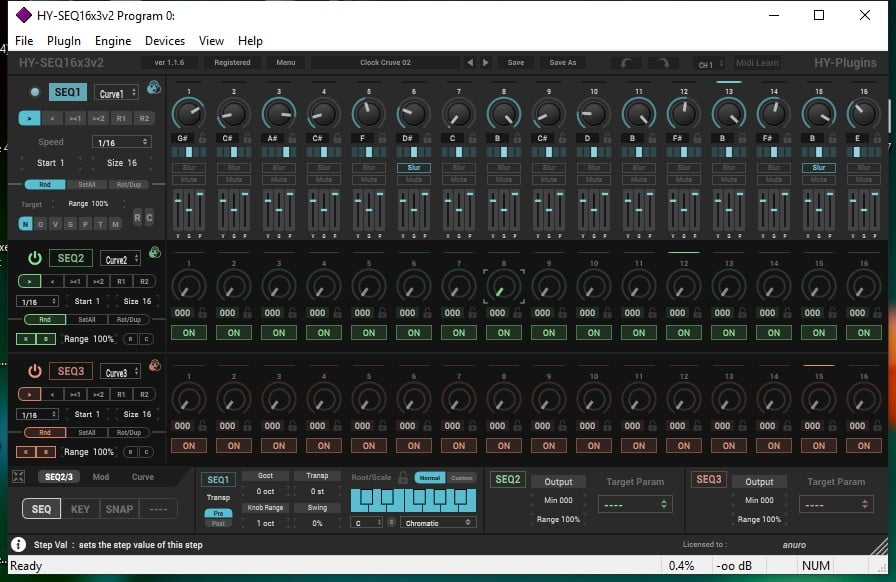Toggle Mute on SEQ1 step 1
The width and height of the screenshot is (896, 582).
pyautogui.click(x=189, y=180)
